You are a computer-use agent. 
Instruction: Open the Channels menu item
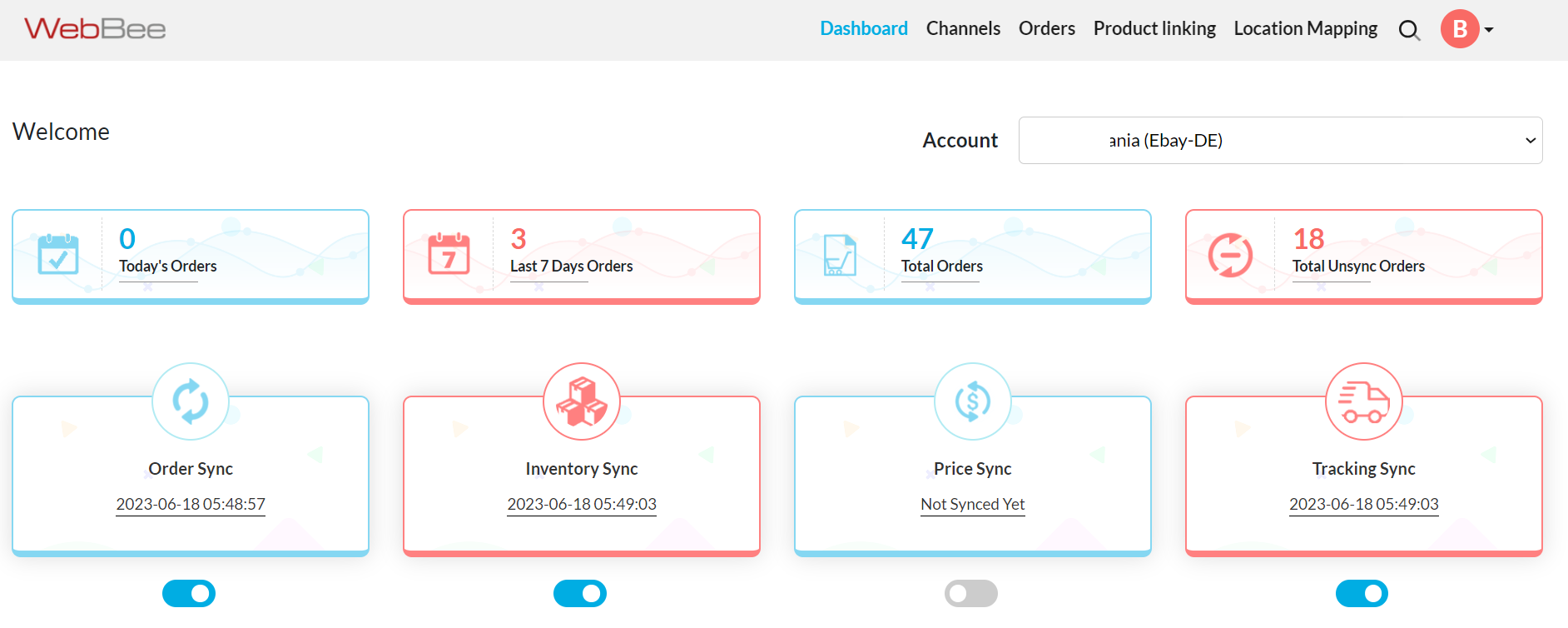(963, 29)
